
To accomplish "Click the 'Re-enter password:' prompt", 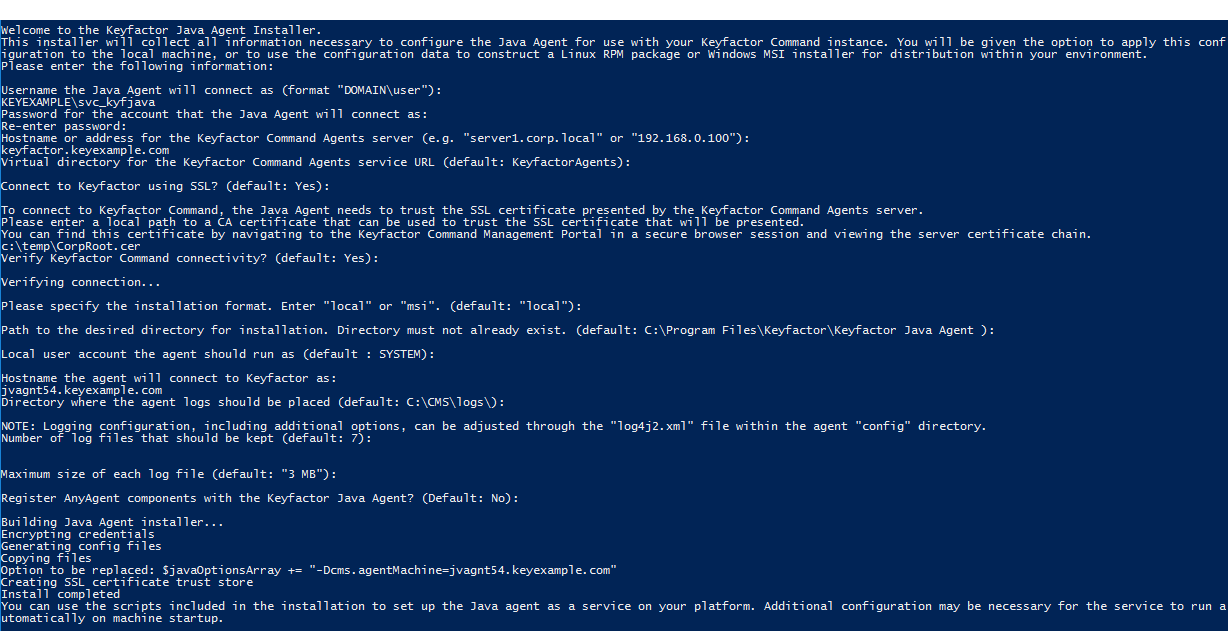I will click(64, 126).
